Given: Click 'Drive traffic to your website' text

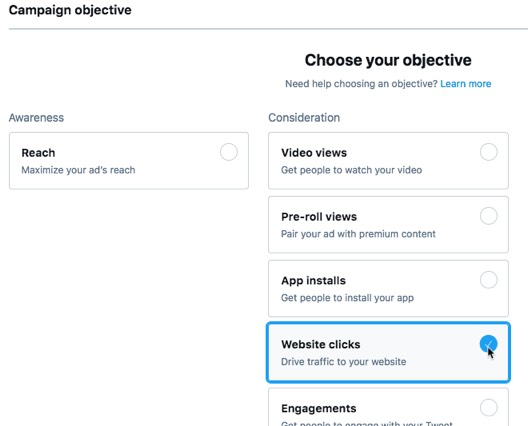Looking at the screenshot, I should pyautogui.click(x=343, y=362).
